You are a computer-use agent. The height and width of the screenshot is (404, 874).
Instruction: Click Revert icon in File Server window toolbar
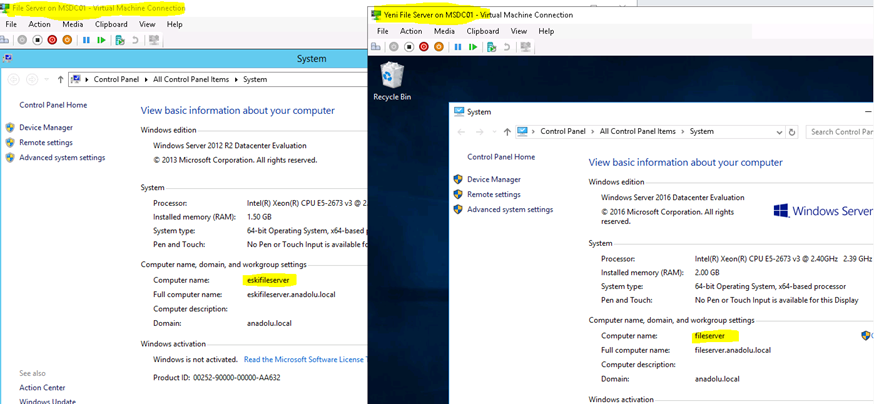[135, 40]
